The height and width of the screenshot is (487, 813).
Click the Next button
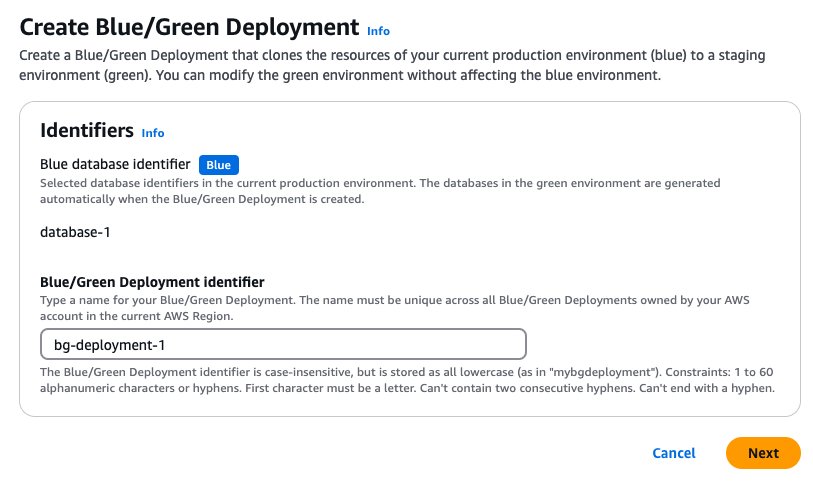tap(763, 453)
